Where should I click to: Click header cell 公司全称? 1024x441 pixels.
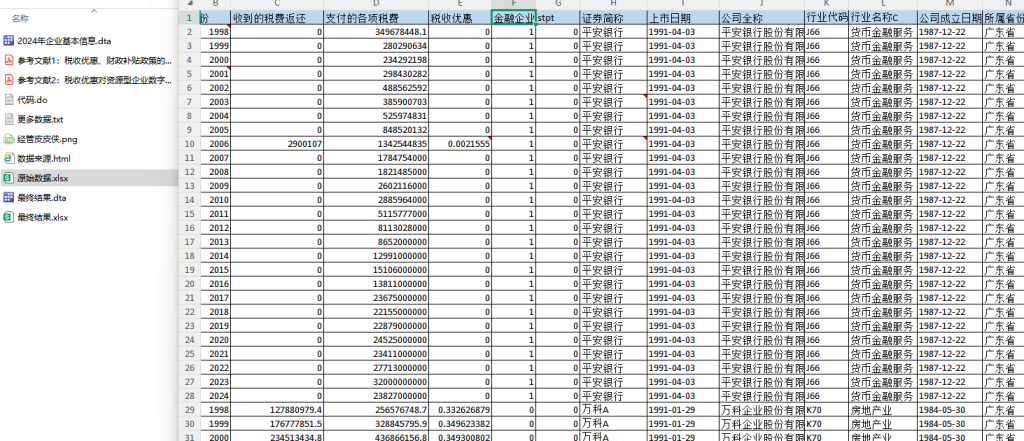click(761, 18)
